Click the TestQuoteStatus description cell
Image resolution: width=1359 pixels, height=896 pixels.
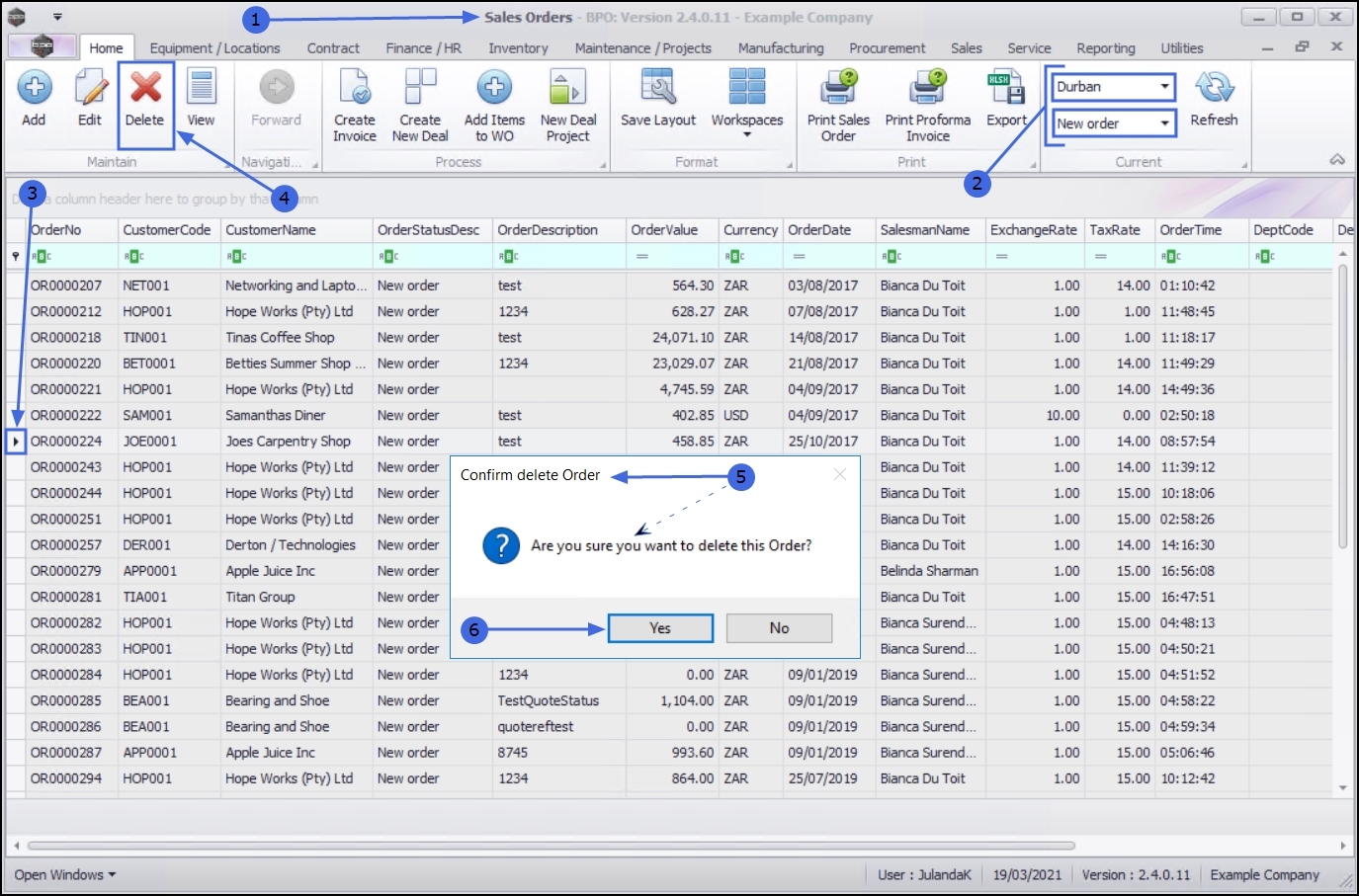pyautogui.click(x=559, y=701)
